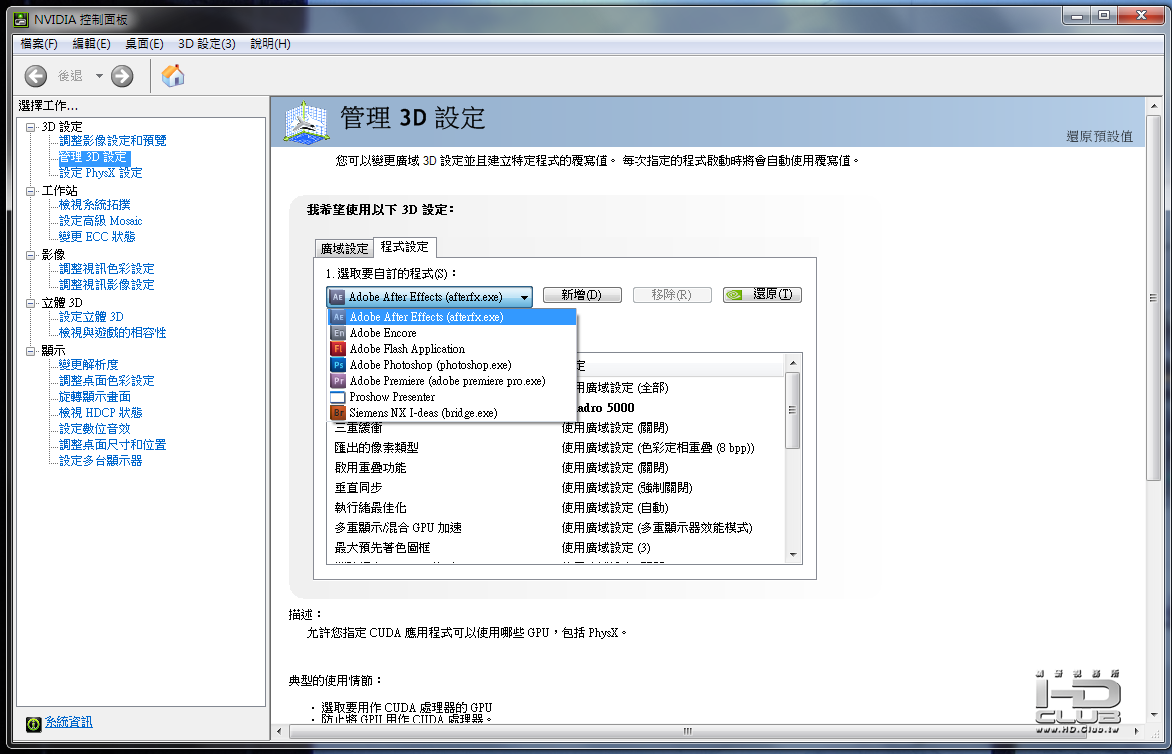Choose Adobe Flash Application from list

(452, 349)
